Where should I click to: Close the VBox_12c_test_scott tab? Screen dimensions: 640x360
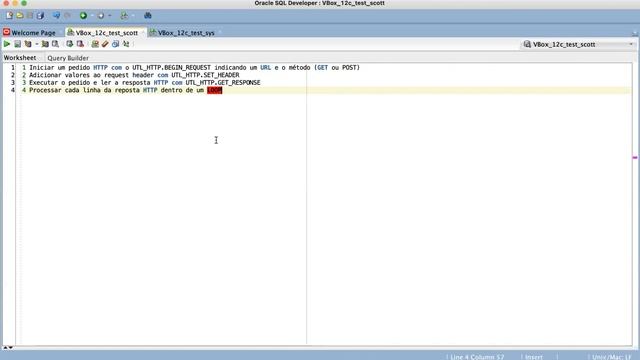pyautogui.click(x=143, y=33)
